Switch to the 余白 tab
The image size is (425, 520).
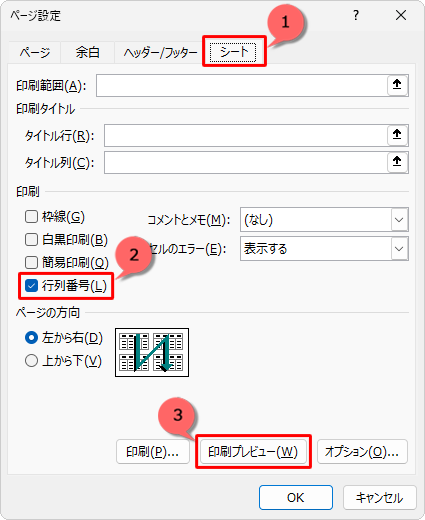pyautogui.click(x=87, y=52)
